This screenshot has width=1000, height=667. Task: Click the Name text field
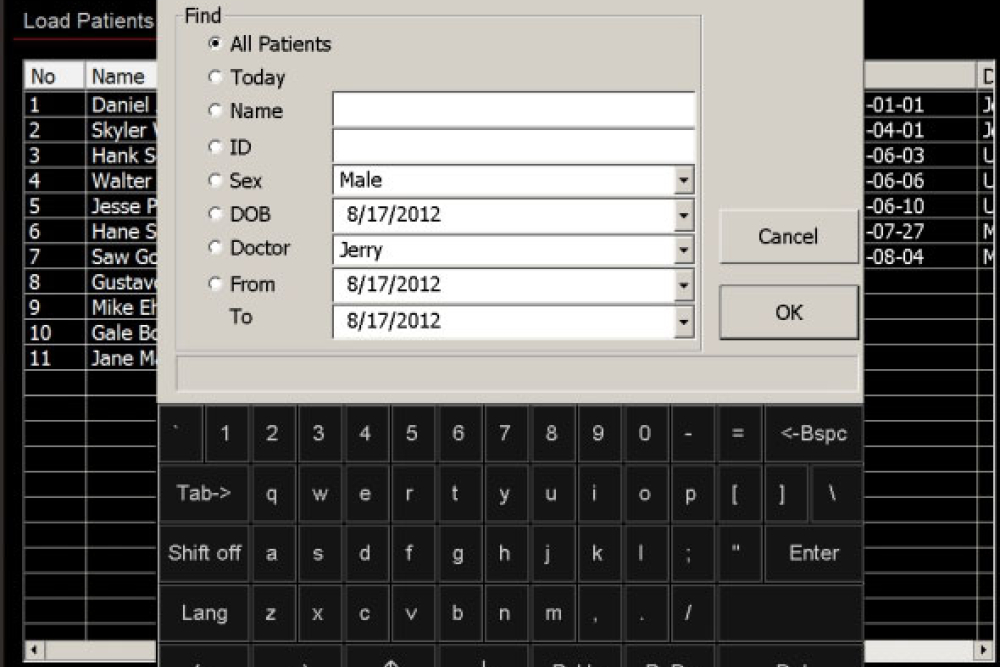pos(513,110)
